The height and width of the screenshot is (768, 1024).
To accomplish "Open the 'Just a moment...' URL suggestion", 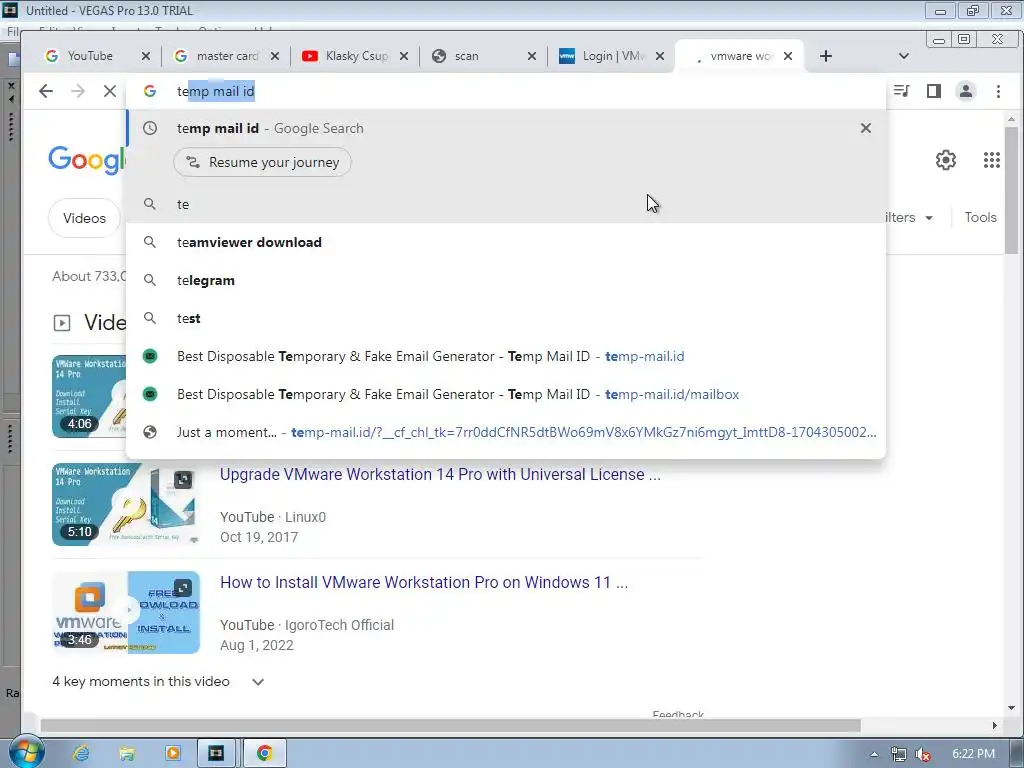I will tap(506, 432).
